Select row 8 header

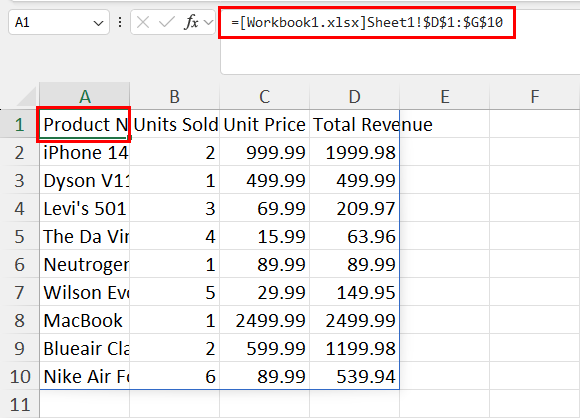point(20,320)
